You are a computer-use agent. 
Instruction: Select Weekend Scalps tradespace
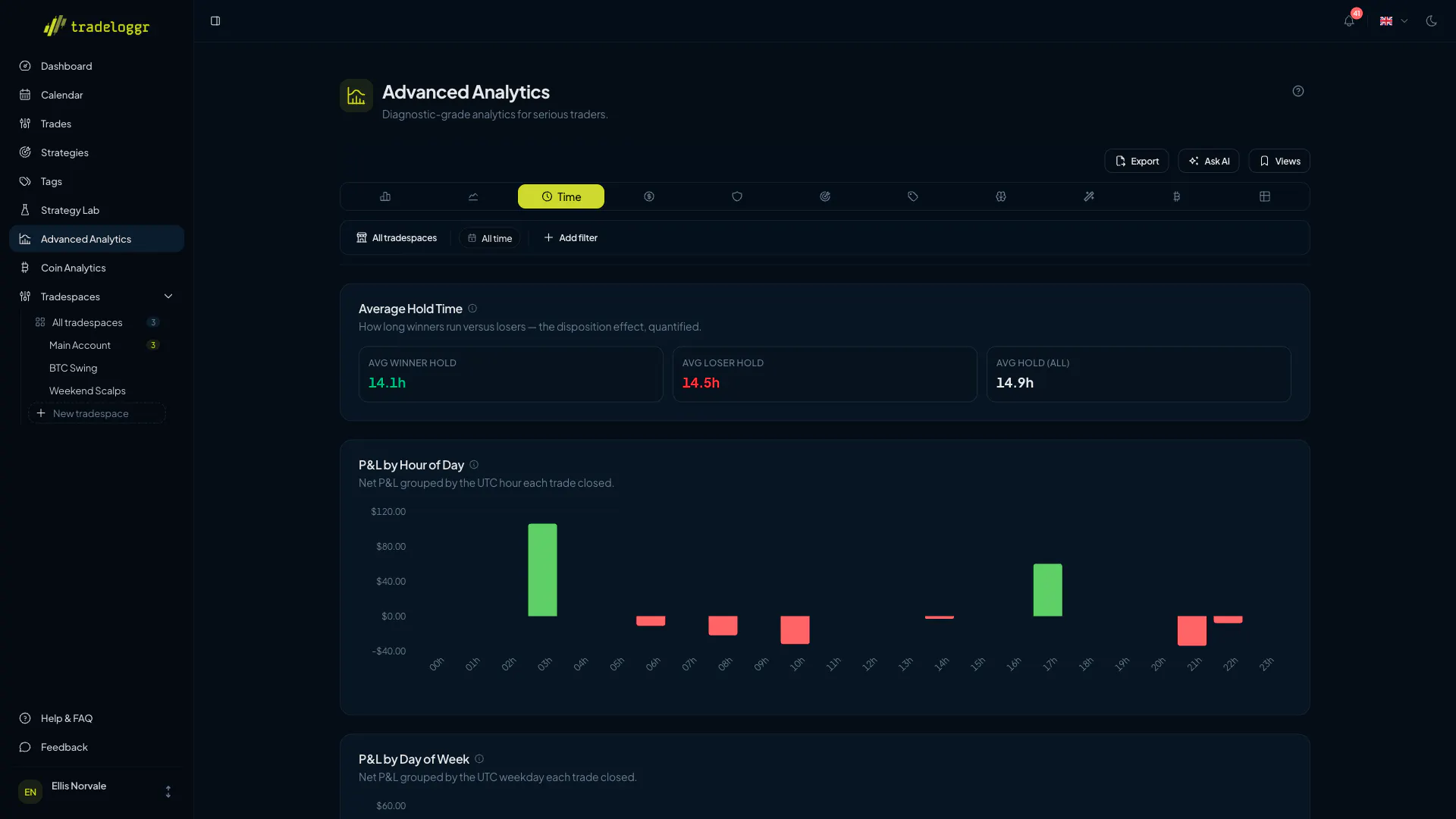pos(97,391)
